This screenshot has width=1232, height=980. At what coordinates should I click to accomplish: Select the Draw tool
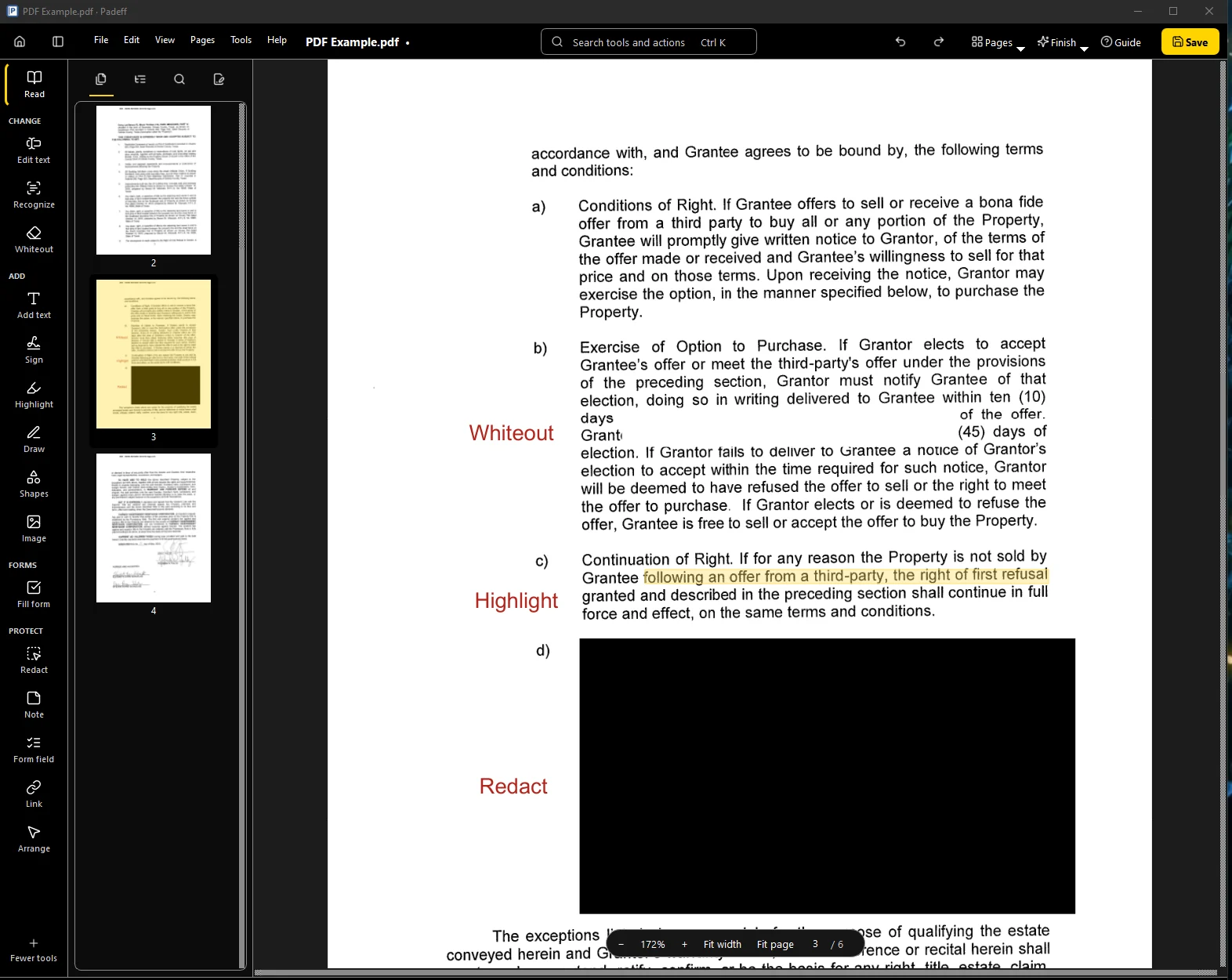(x=34, y=439)
